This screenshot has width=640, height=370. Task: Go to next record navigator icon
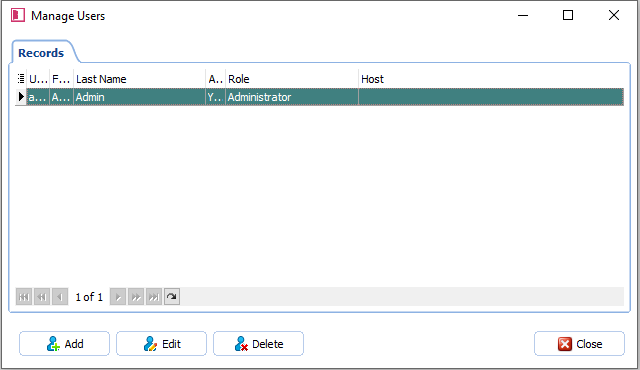point(118,297)
